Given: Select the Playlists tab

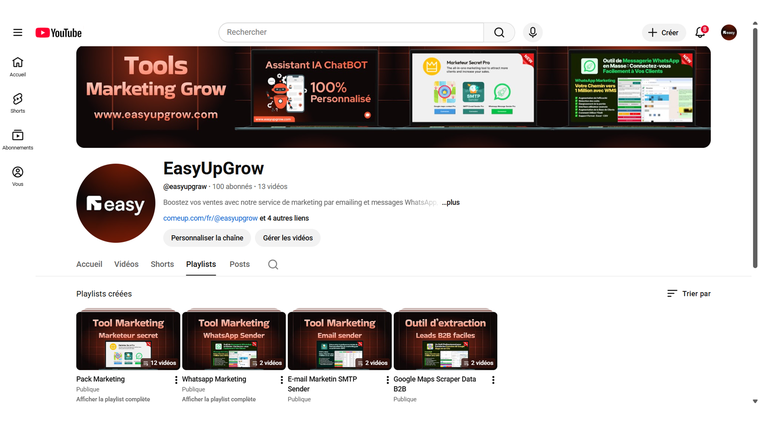Looking at the screenshot, I should (201, 264).
